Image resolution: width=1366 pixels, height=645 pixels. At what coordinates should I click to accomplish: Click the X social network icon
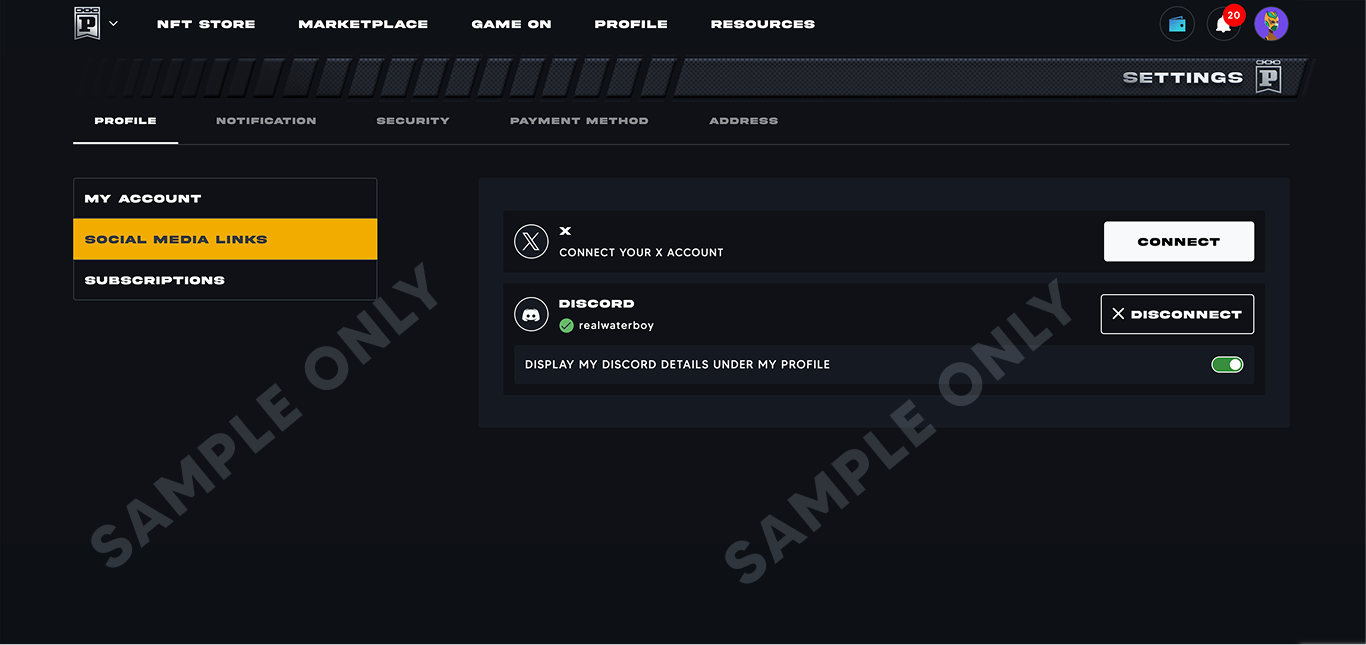(x=531, y=241)
